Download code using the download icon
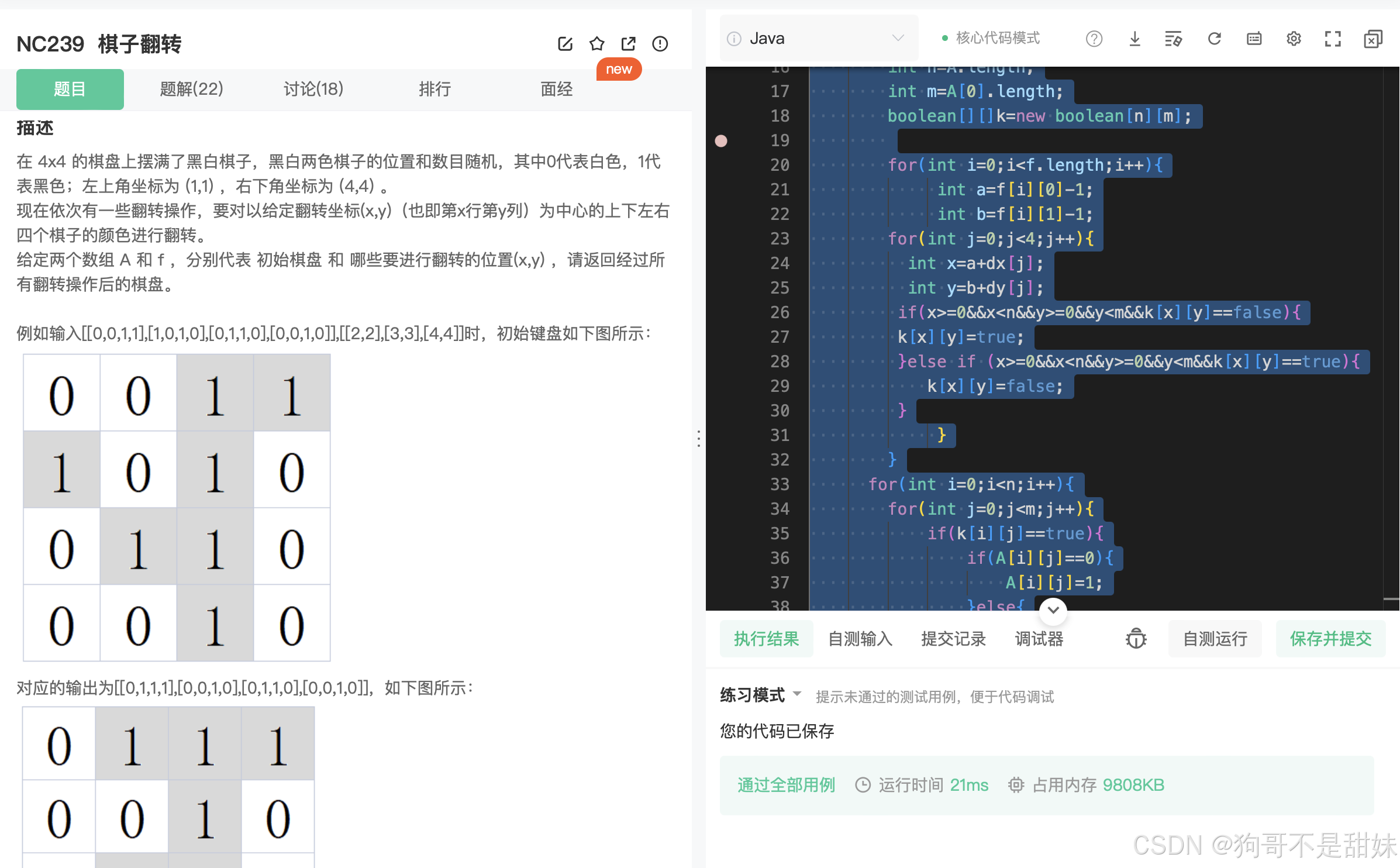This screenshot has height=868, width=1400. (x=1135, y=39)
